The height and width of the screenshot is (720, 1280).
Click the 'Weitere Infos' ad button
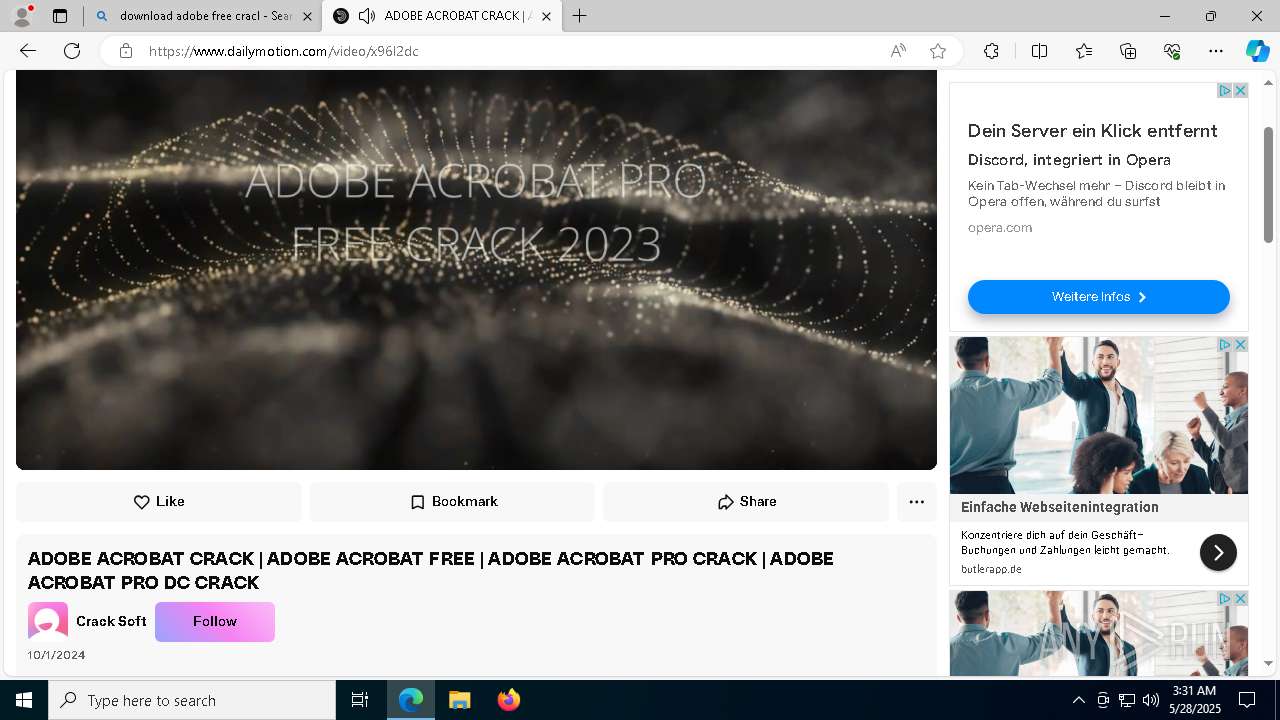(1098, 297)
